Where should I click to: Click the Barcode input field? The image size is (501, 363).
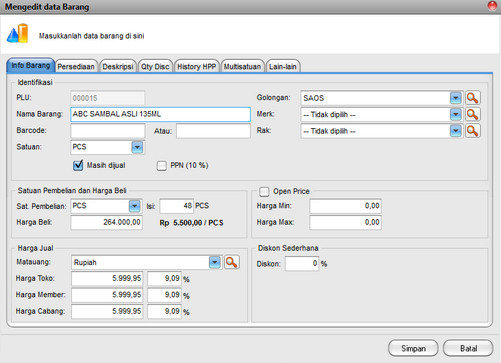tap(108, 131)
